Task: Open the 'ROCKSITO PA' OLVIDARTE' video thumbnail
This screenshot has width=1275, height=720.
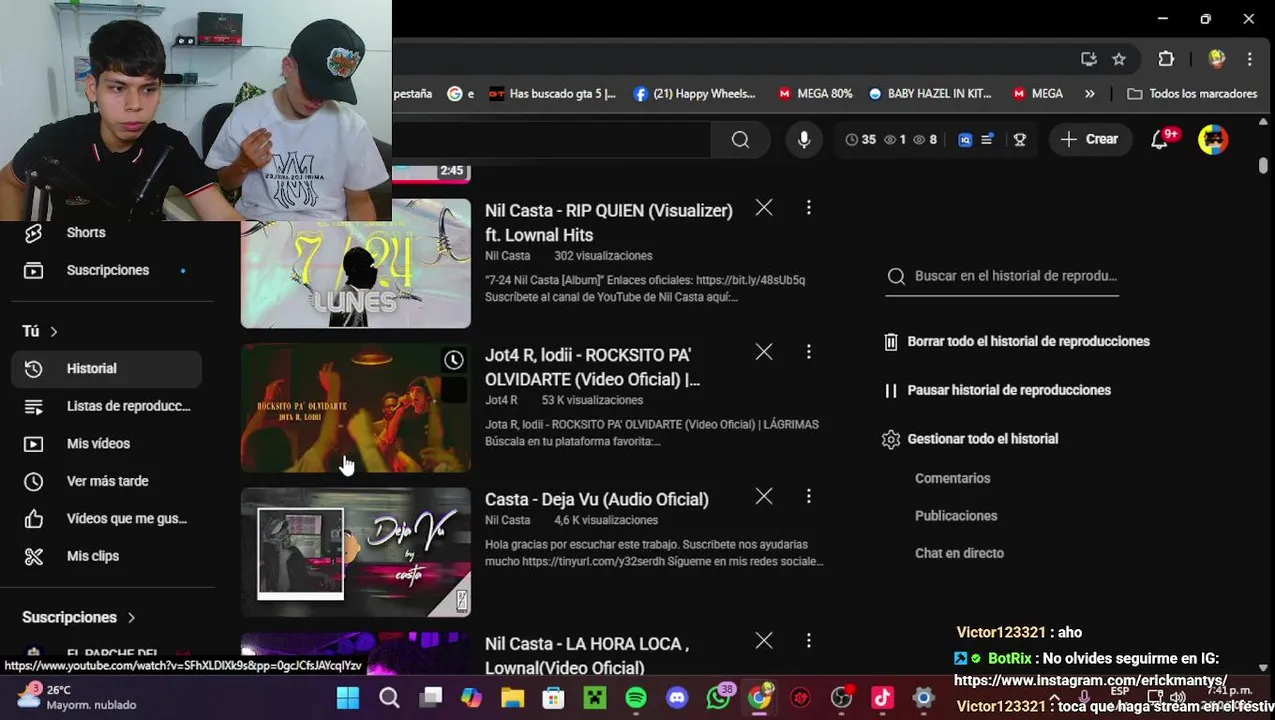Action: point(355,408)
